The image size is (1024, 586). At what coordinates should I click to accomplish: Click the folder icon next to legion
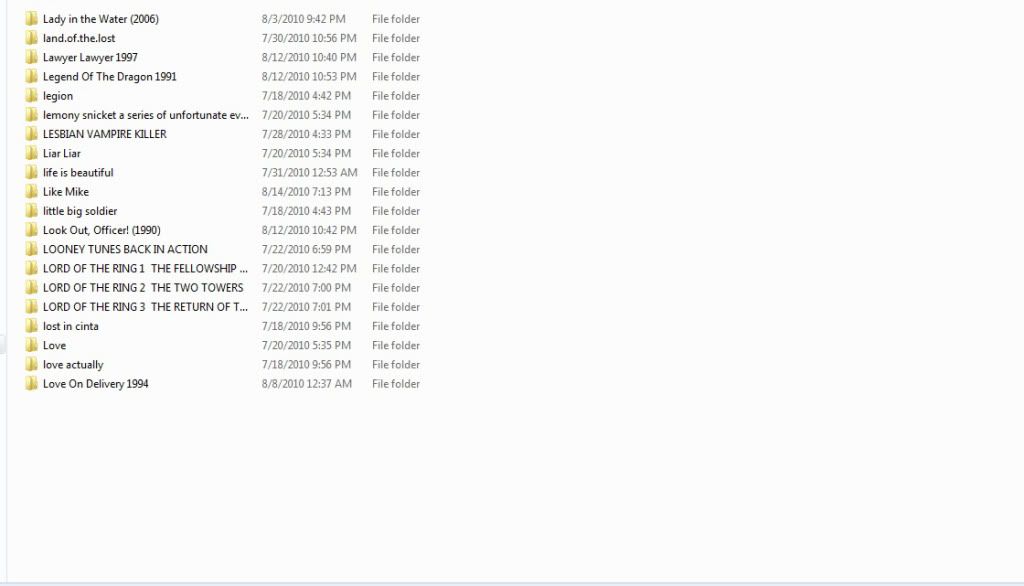point(31,95)
